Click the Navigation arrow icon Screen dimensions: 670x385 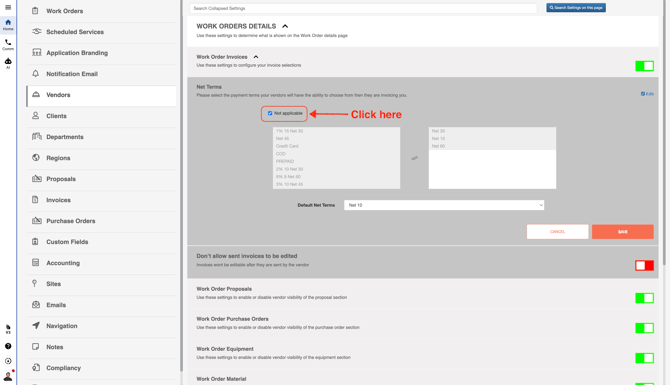coord(36,326)
